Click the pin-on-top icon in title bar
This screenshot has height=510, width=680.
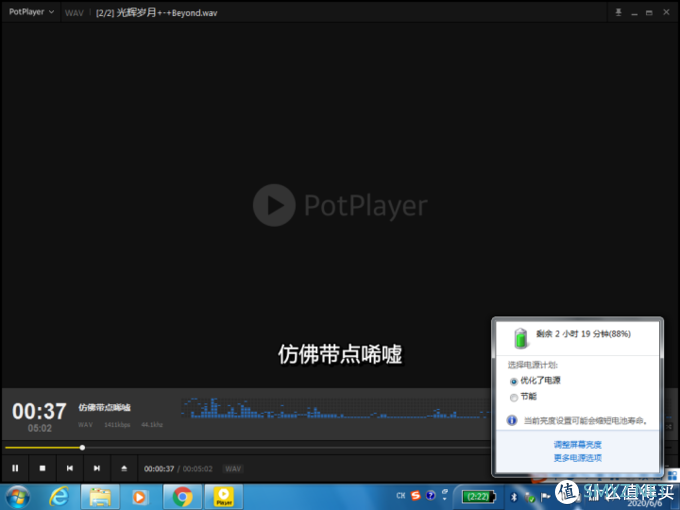[x=618, y=13]
